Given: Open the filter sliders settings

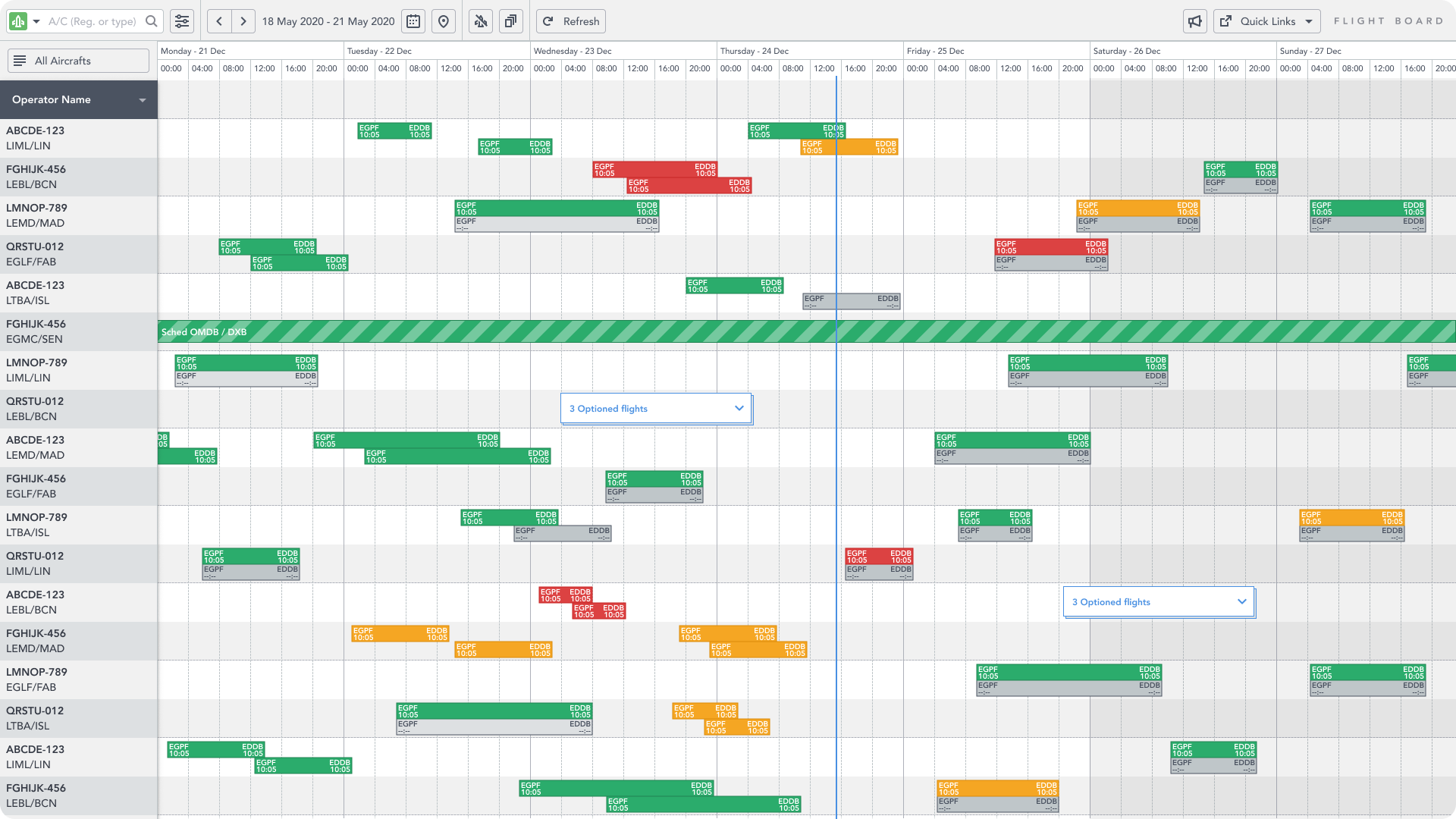Looking at the screenshot, I should [x=182, y=21].
